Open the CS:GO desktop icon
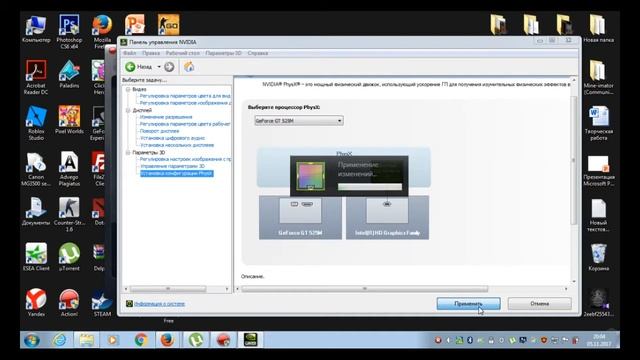Viewport: 640px width, 360px height. [x=168, y=24]
